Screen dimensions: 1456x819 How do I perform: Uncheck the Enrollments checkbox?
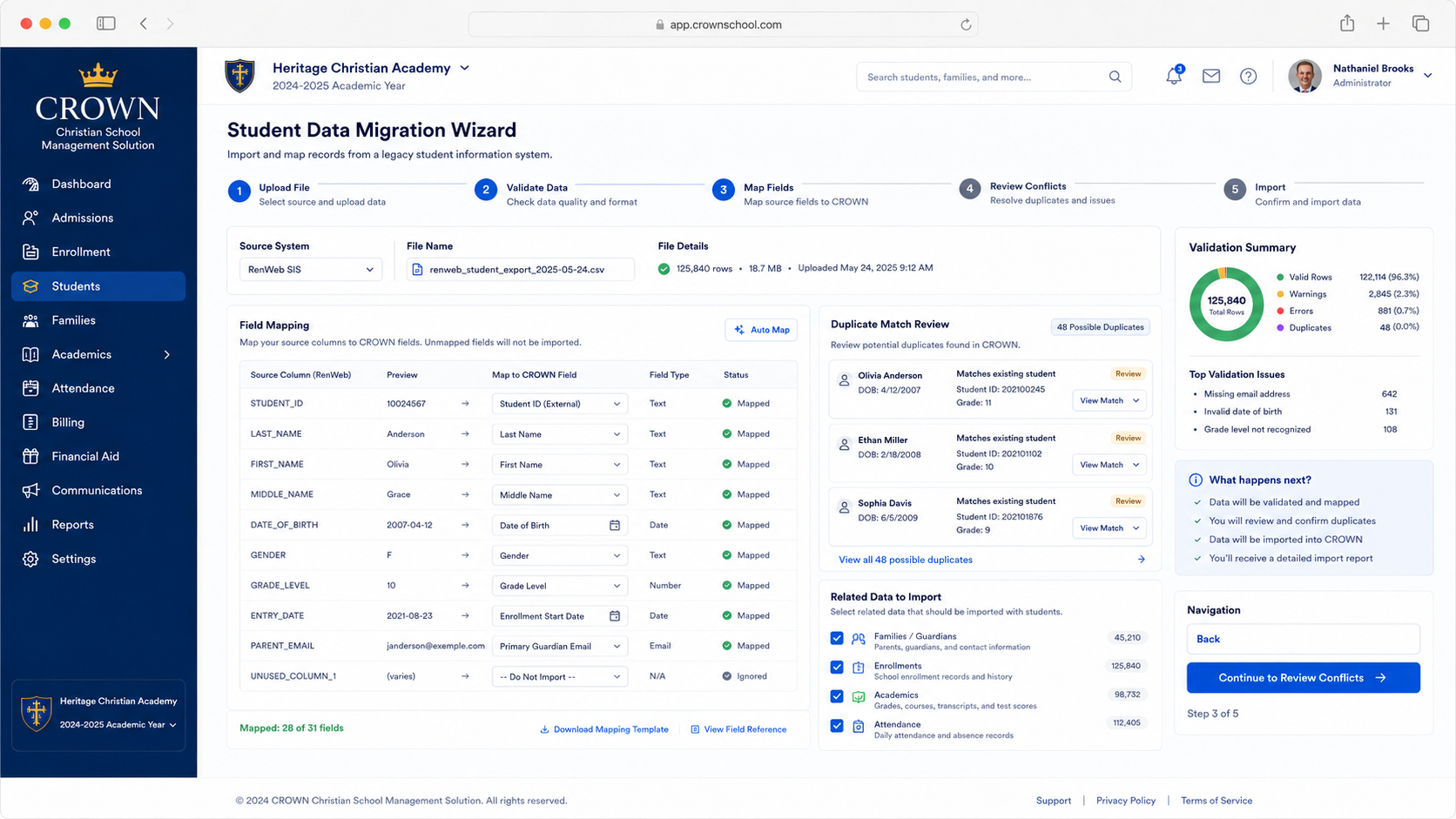[837, 668]
